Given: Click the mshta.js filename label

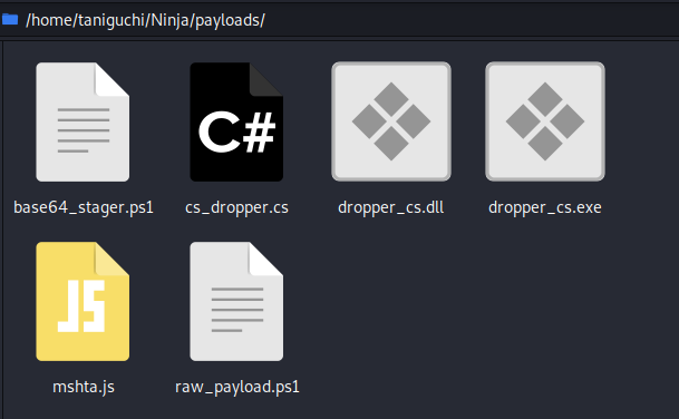Looking at the screenshot, I should click(83, 386).
